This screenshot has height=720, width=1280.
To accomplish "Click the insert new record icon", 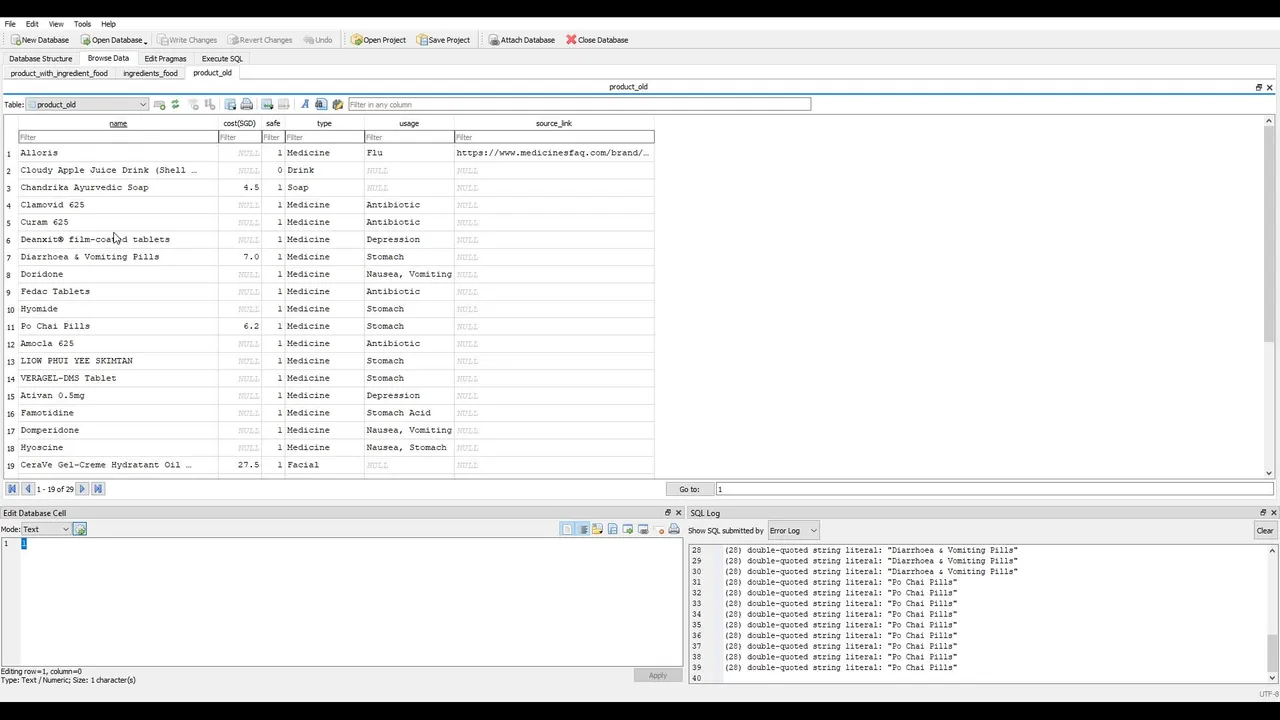I will pos(159,104).
